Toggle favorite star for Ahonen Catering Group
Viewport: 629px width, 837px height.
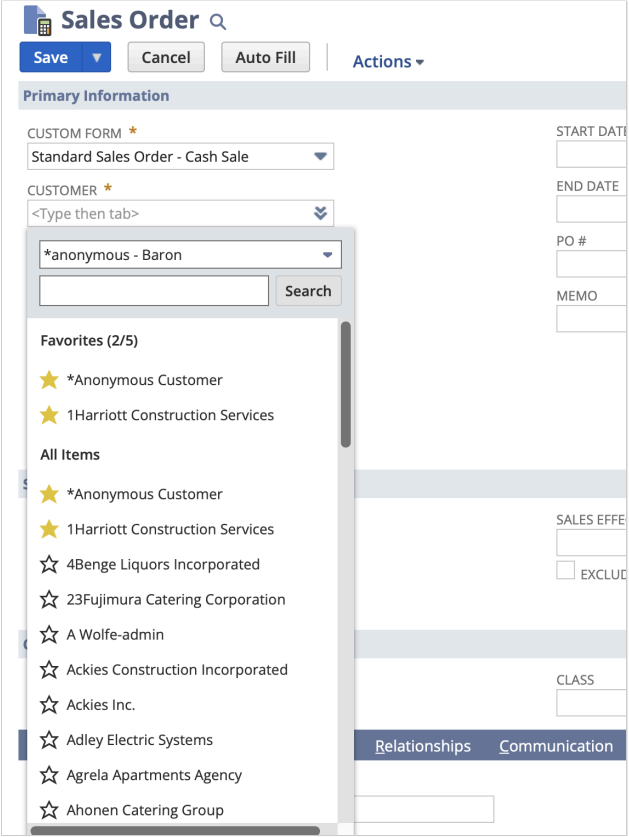pos(49,811)
